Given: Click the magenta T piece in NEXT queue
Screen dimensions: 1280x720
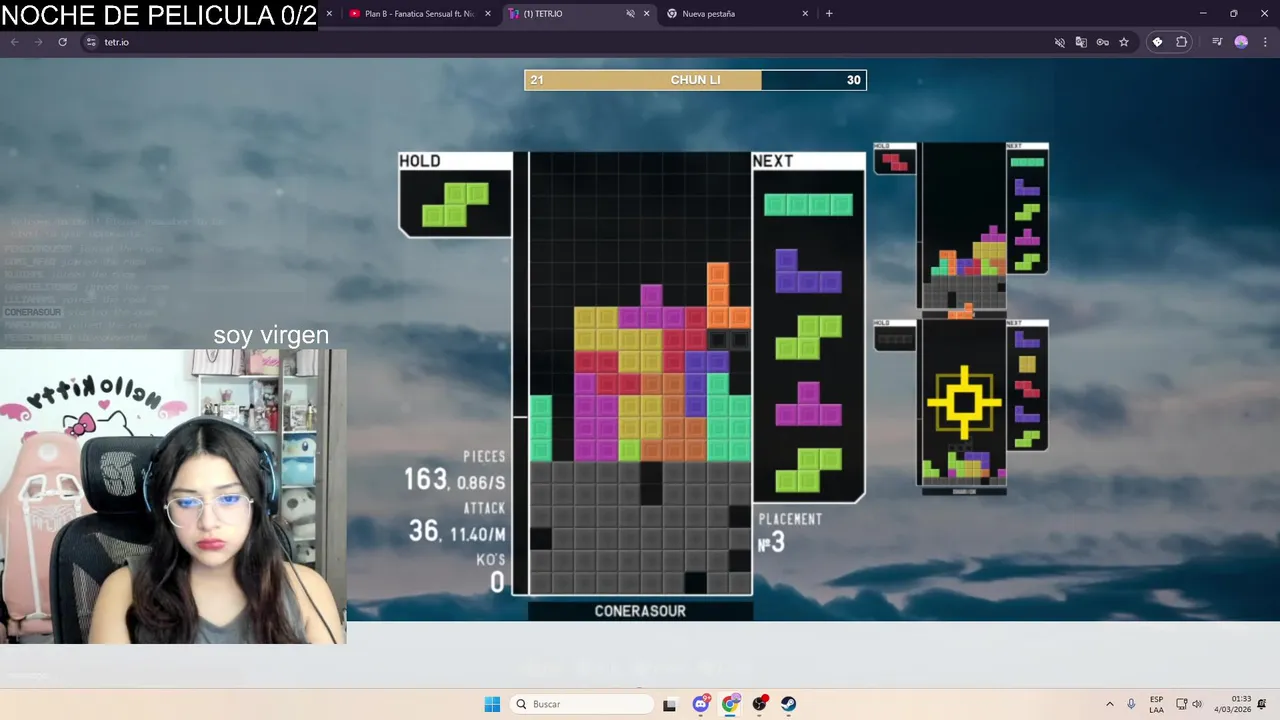Looking at the screenshot, I should (808, 404).
